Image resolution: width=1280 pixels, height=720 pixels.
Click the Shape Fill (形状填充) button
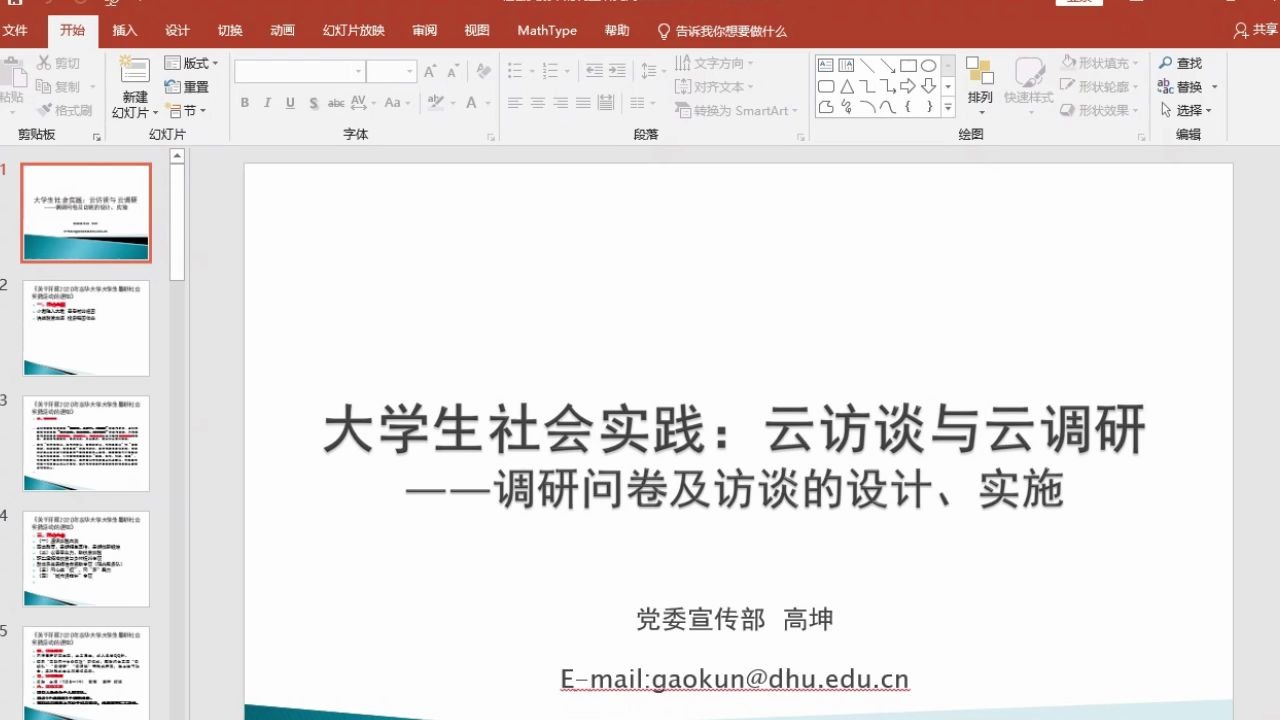1099,63
